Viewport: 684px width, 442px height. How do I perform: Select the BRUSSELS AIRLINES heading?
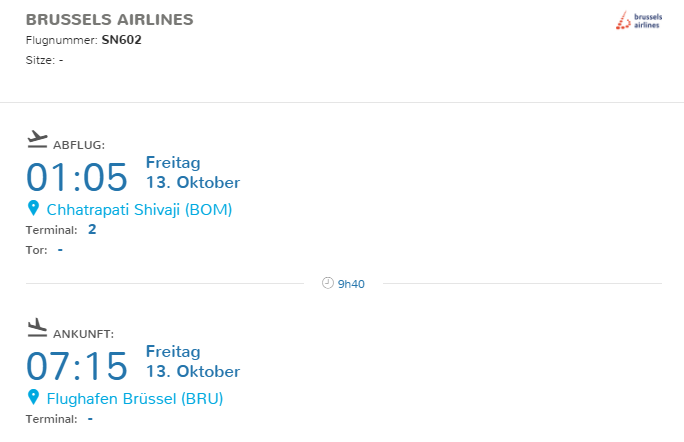pos(110,20)
